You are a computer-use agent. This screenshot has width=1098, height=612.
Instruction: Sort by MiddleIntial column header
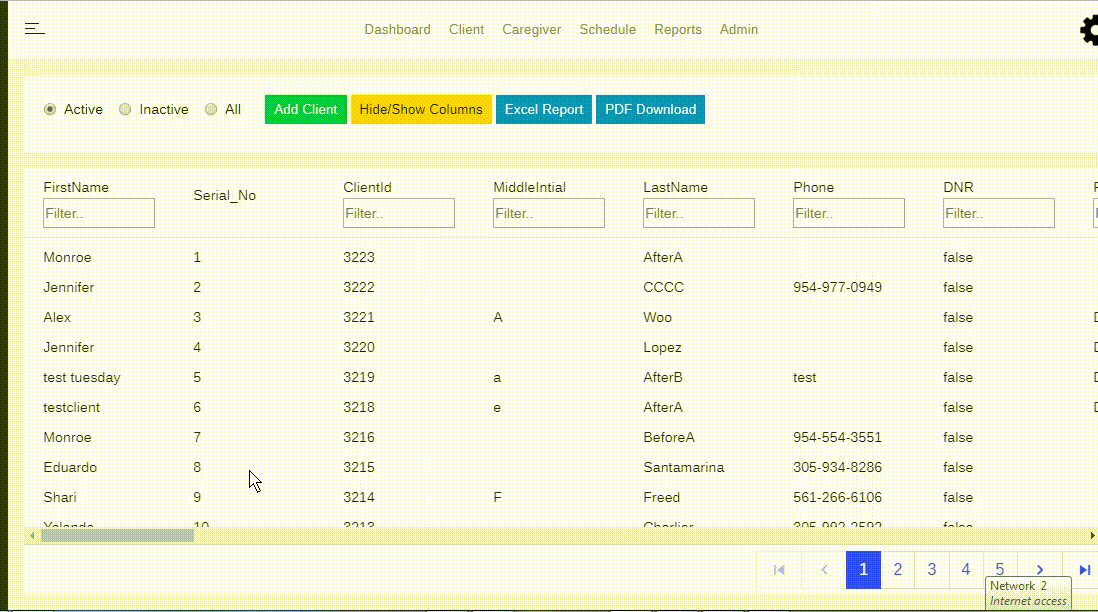click(x=529, y=188)
